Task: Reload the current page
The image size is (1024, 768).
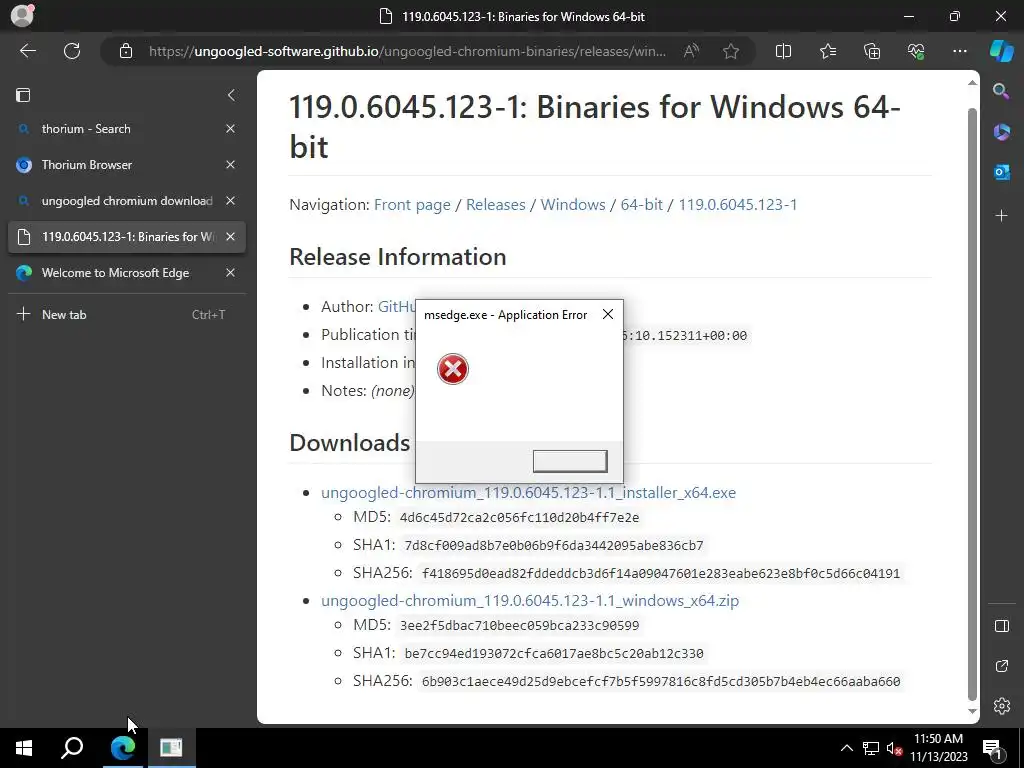Action: point(72,51)
